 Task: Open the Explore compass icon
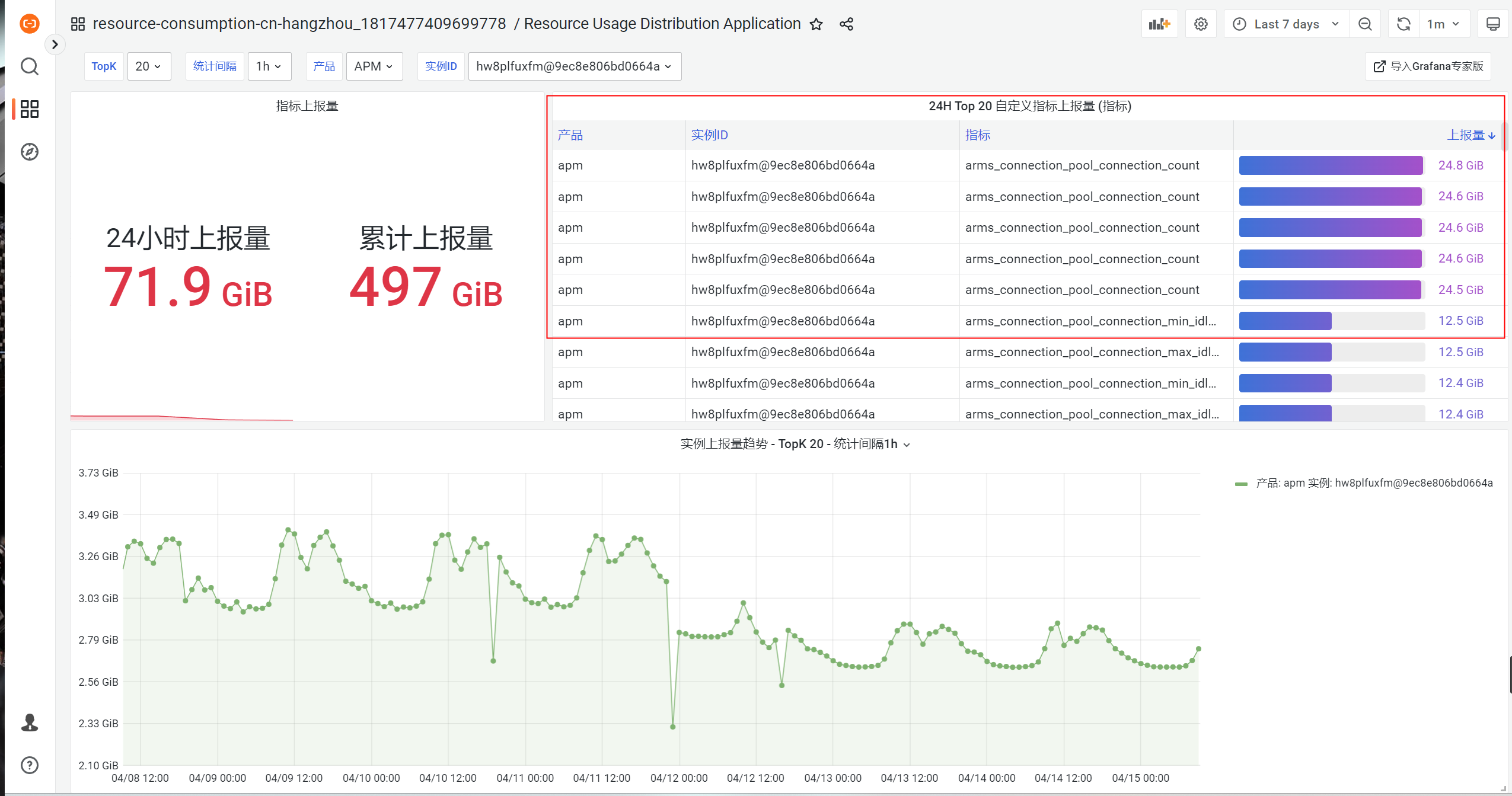(x=30, y=152)
